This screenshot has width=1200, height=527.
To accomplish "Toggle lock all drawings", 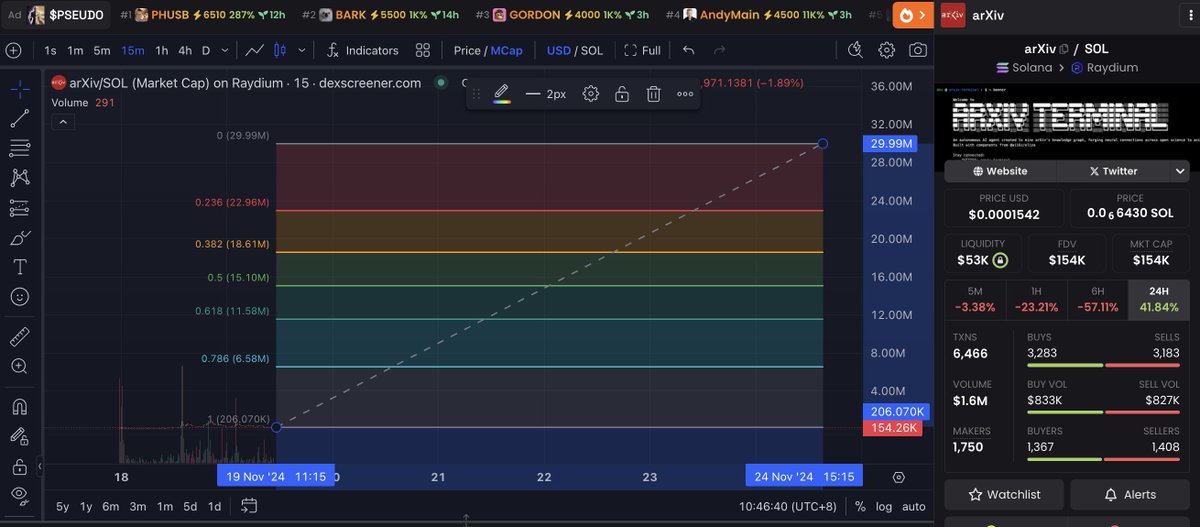I will coord(19,466).
